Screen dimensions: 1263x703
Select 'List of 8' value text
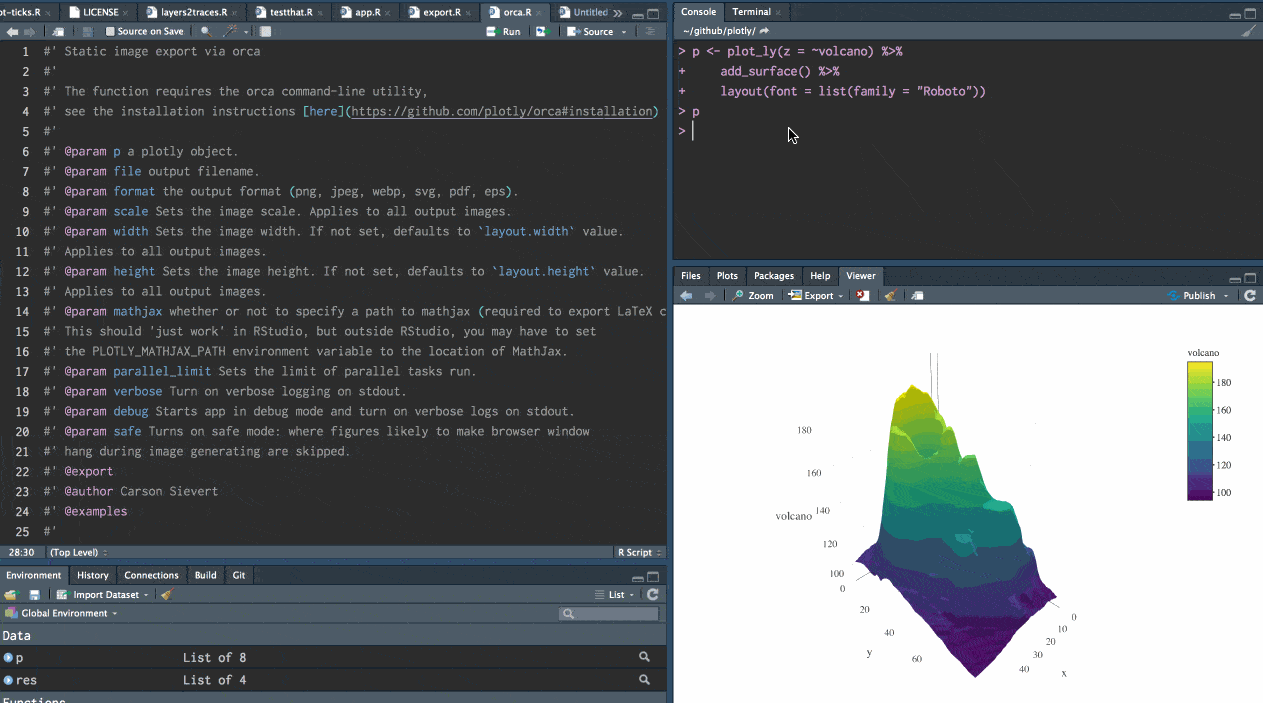point(214,657)
